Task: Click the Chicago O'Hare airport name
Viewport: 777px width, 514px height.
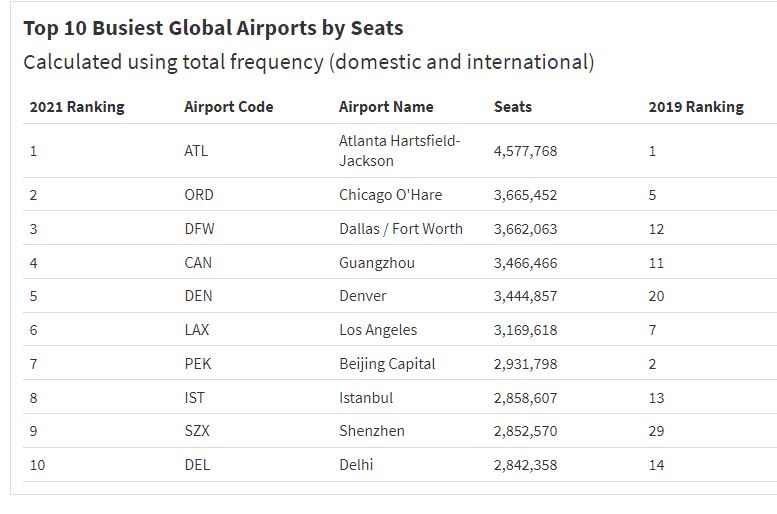Action: pos(390,195)
